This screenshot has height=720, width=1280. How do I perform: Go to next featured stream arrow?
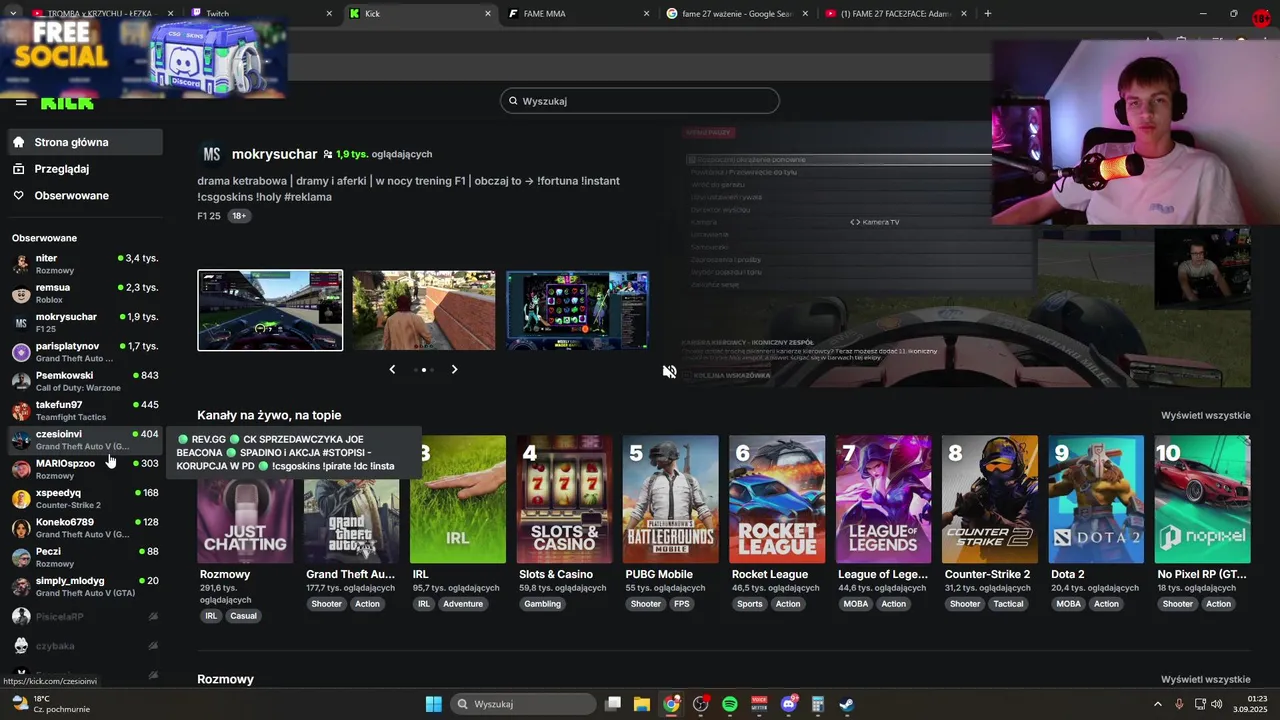point(454,369)
